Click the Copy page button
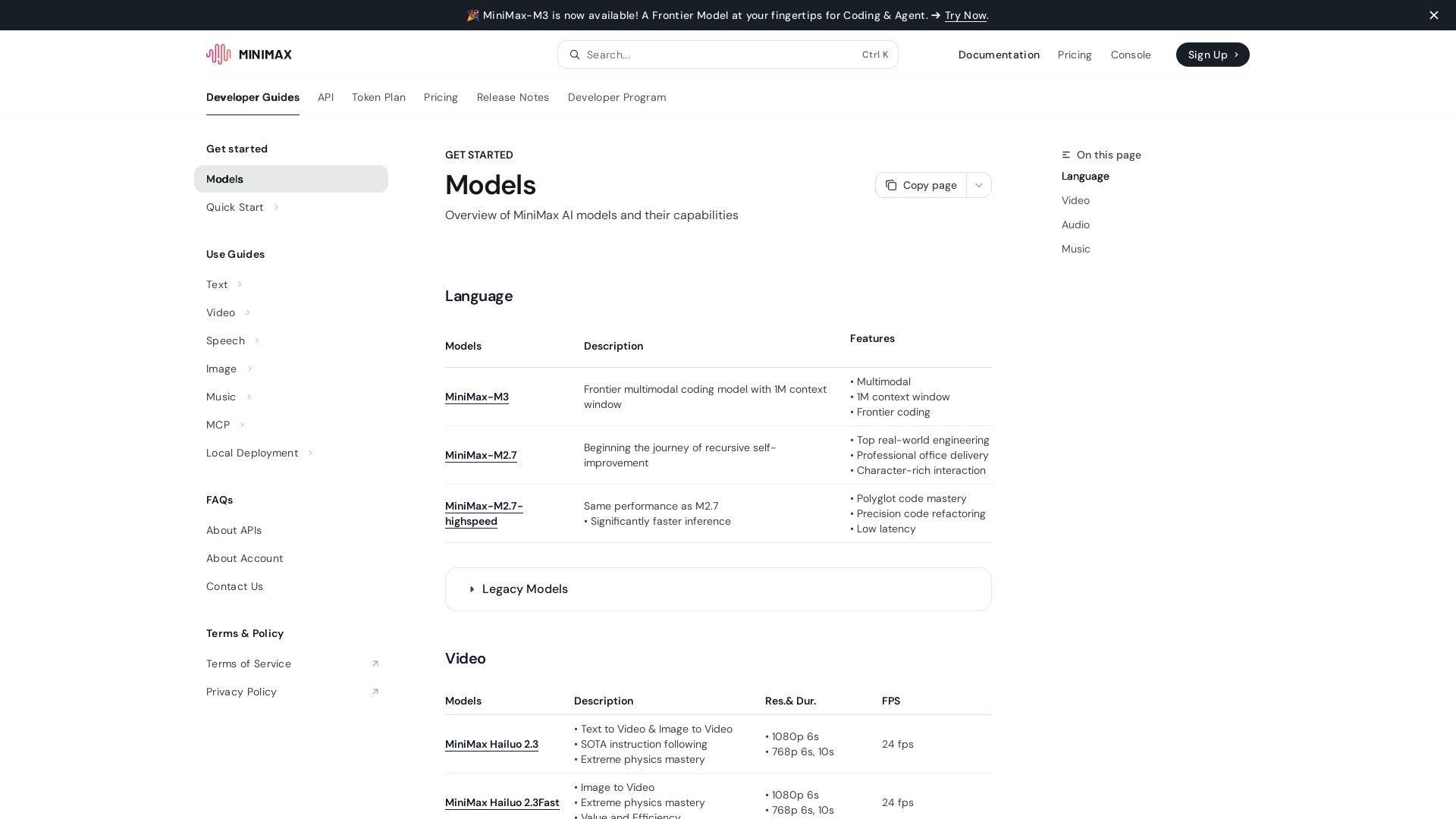 [921, 185]
